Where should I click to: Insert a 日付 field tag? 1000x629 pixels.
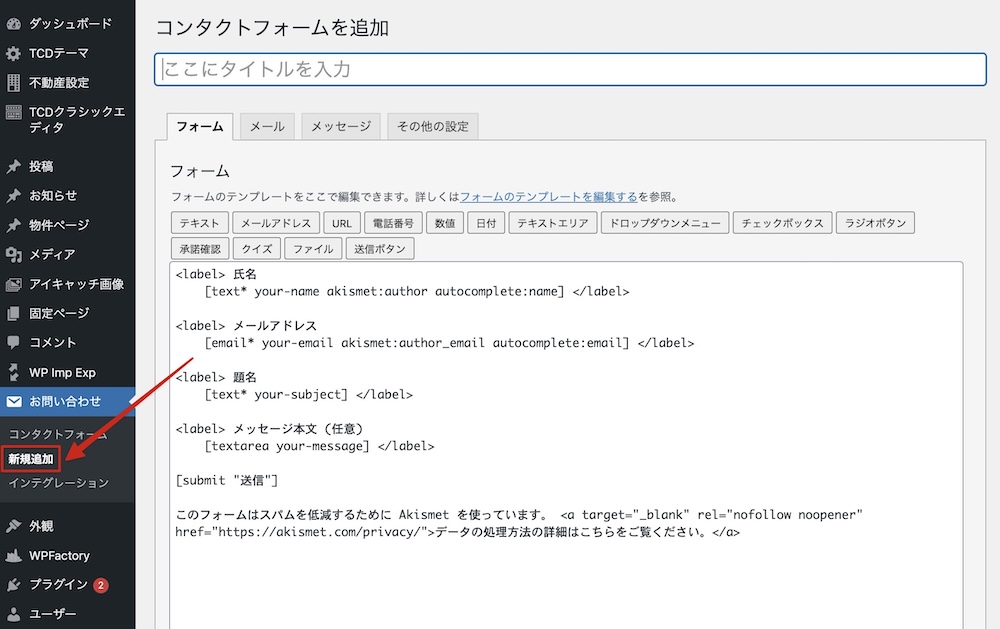click(x=486, y=223)
